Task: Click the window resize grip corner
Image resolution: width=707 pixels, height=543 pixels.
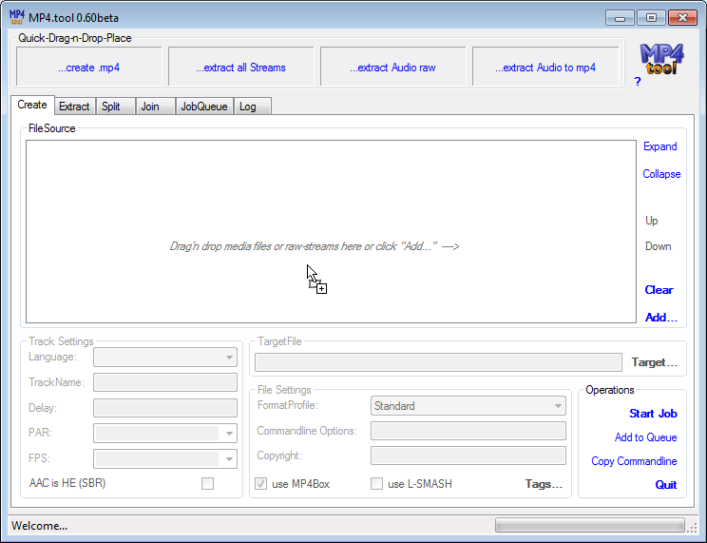Action: [x=692, y=527]
